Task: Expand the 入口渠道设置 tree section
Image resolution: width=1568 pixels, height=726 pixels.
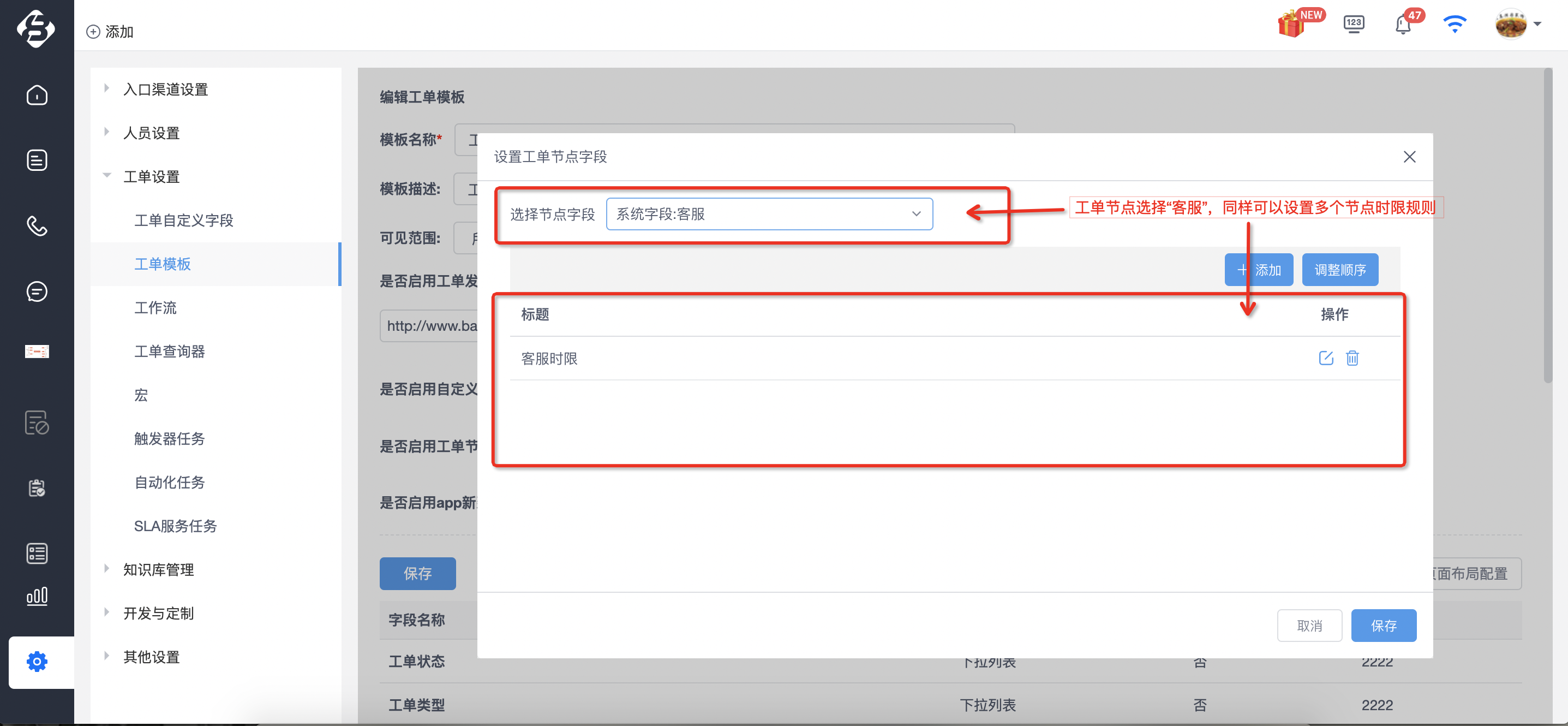Action: (106, 88)
